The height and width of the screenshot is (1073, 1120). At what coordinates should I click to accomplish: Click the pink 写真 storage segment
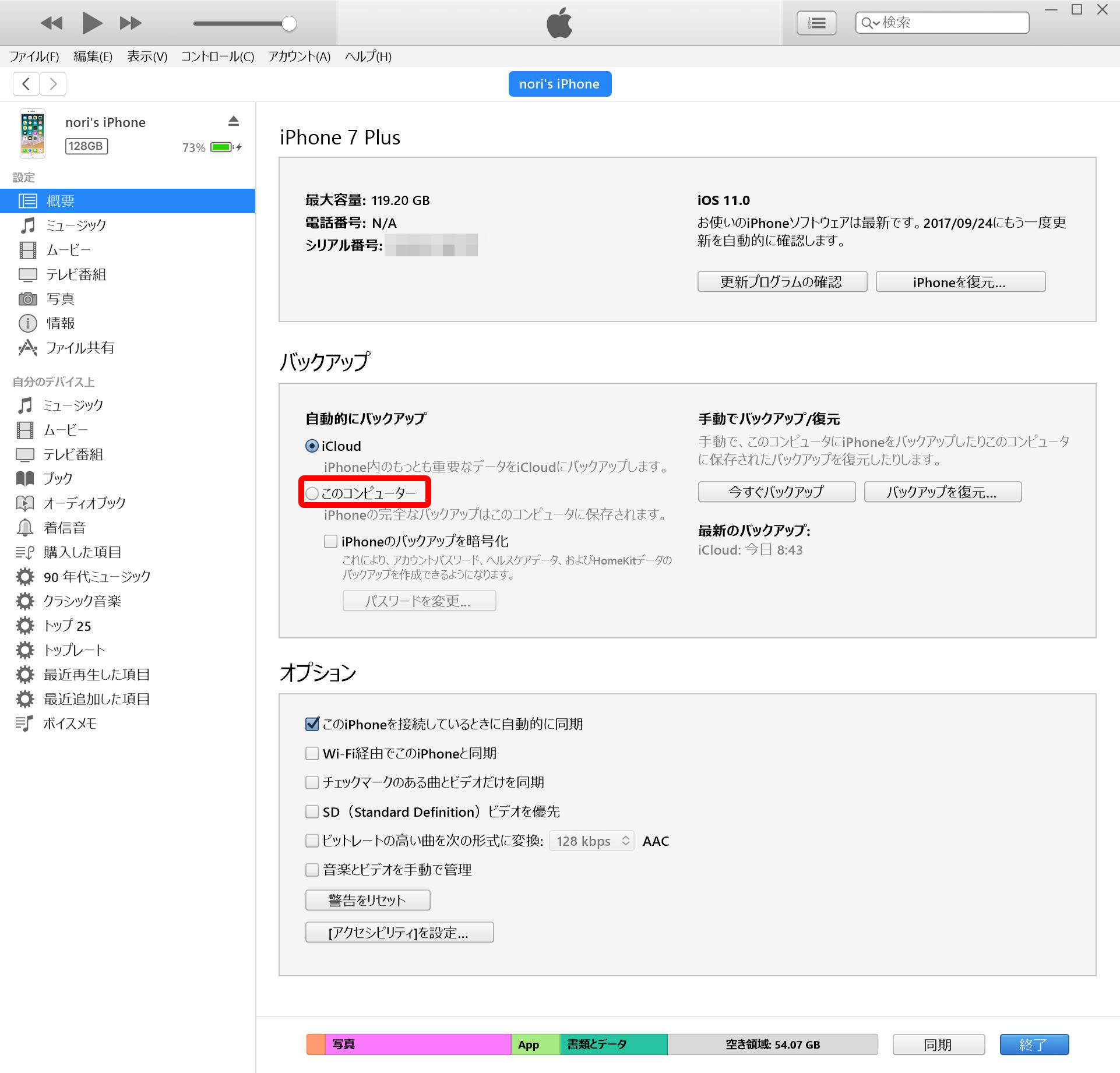pos(418,1044)
